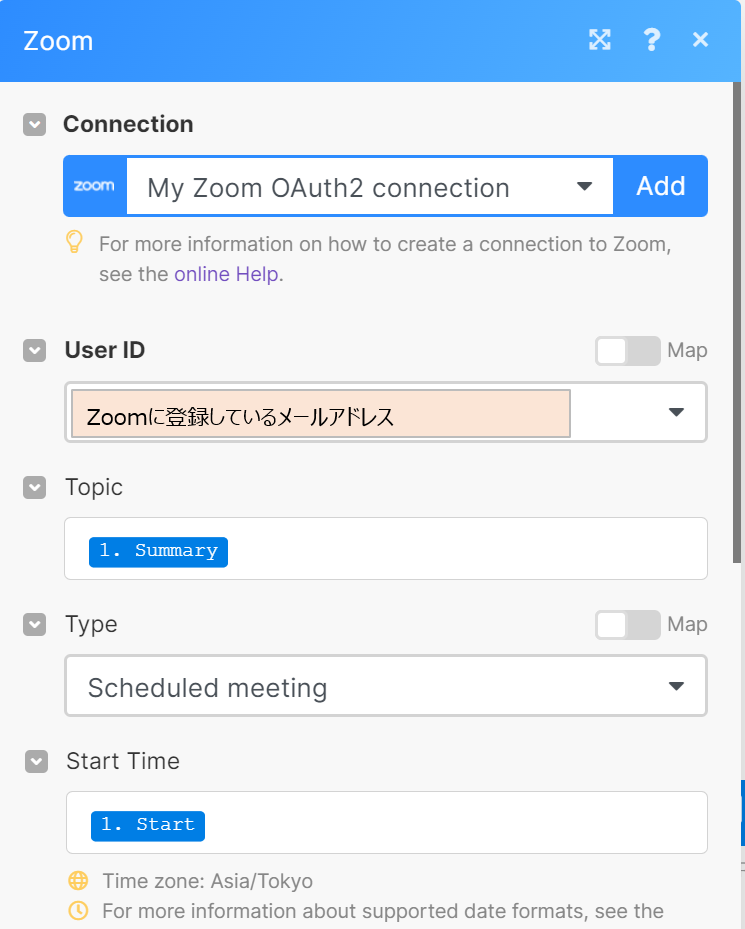The width and height of the screenshot is (745, 929).
Task: Click the dialog vertical scrollbar
Action: [737, 323]
